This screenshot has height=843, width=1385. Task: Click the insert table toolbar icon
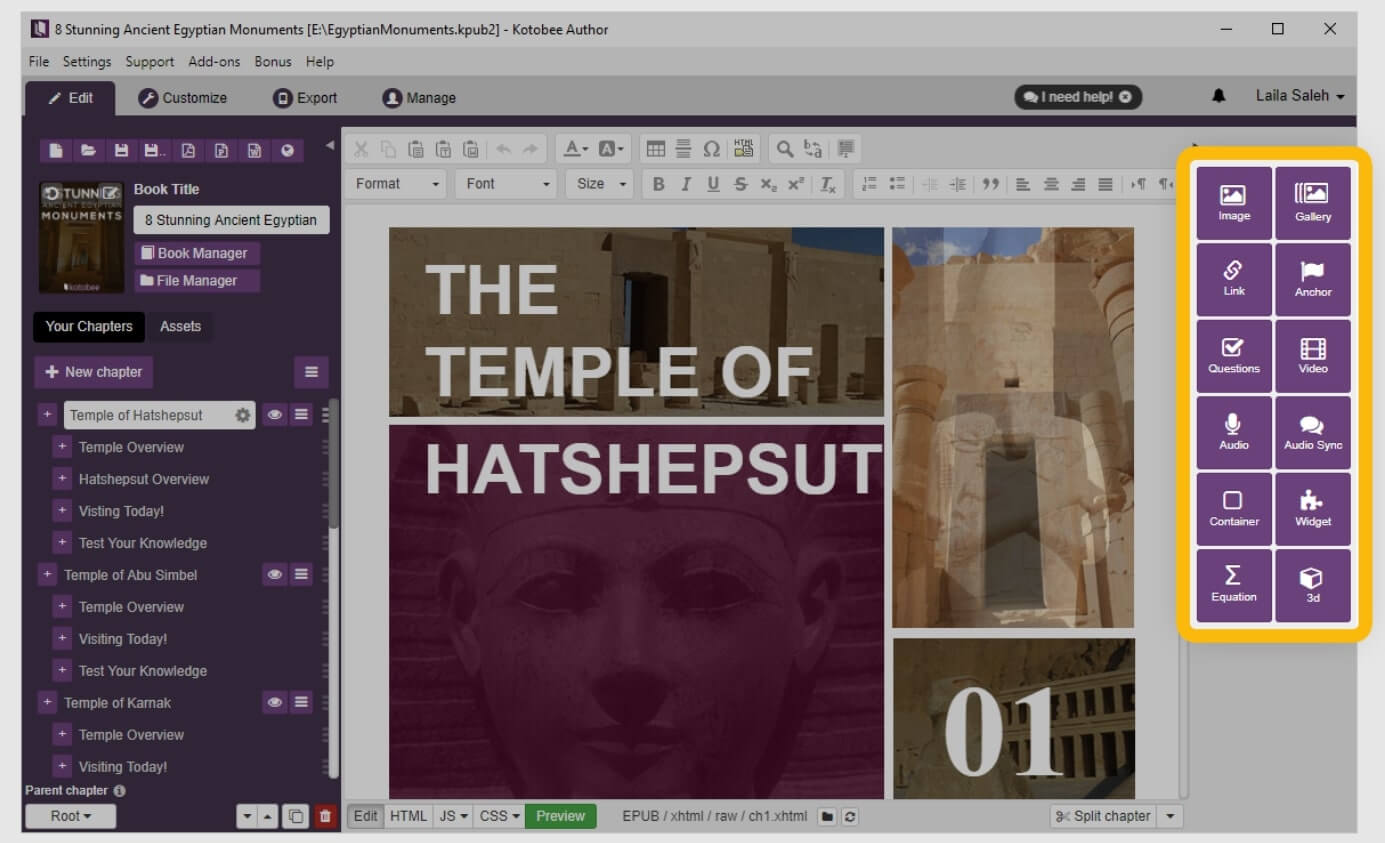pos(656,149)
